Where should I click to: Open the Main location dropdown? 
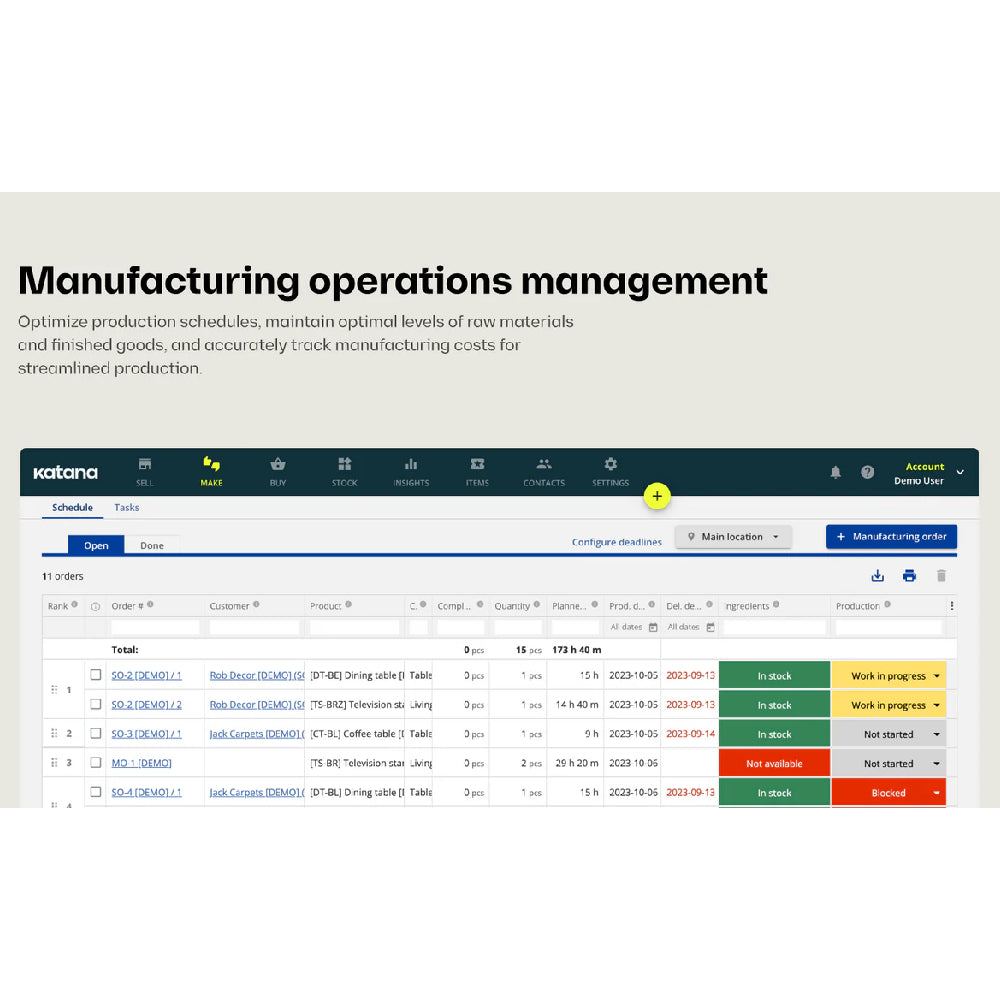pos(733,537)
